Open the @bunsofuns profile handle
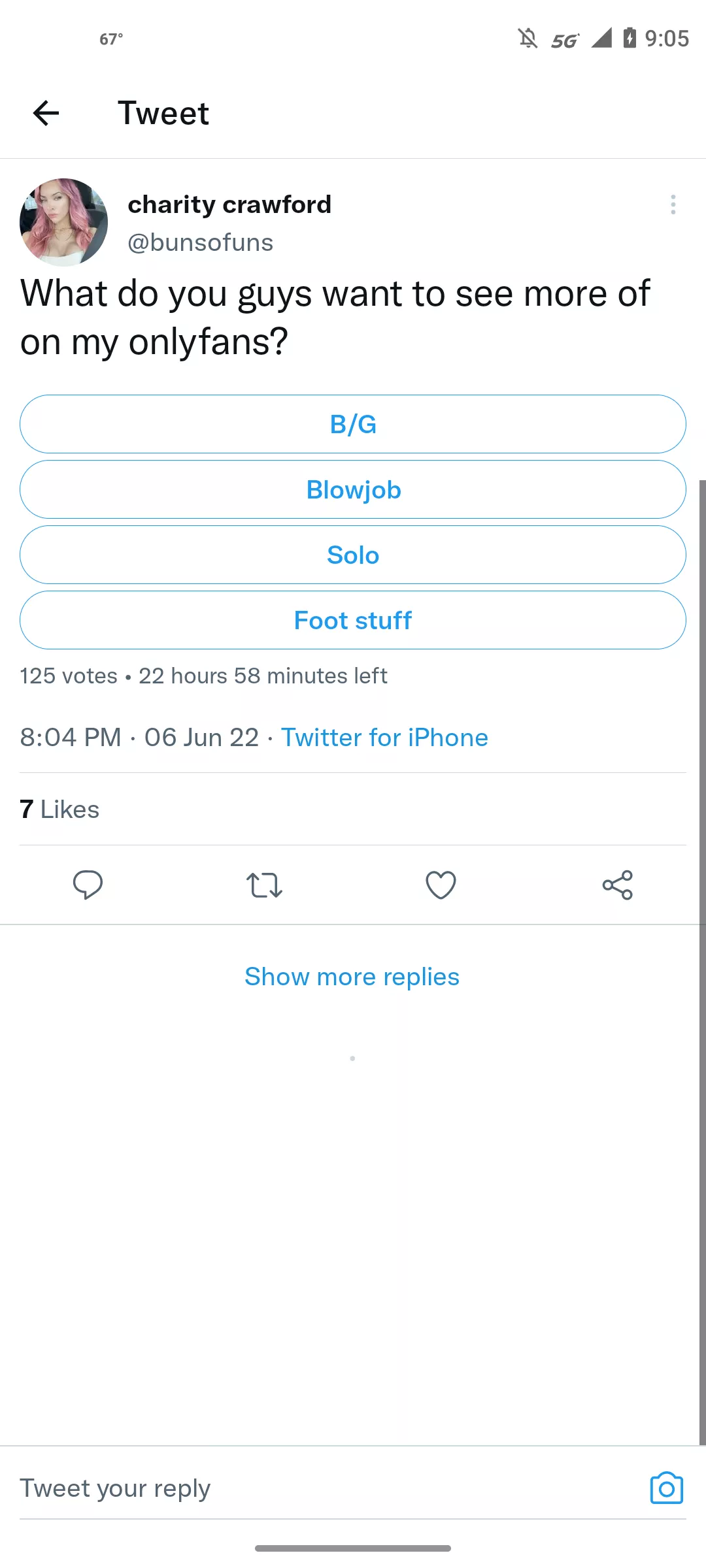 [200, 242]
